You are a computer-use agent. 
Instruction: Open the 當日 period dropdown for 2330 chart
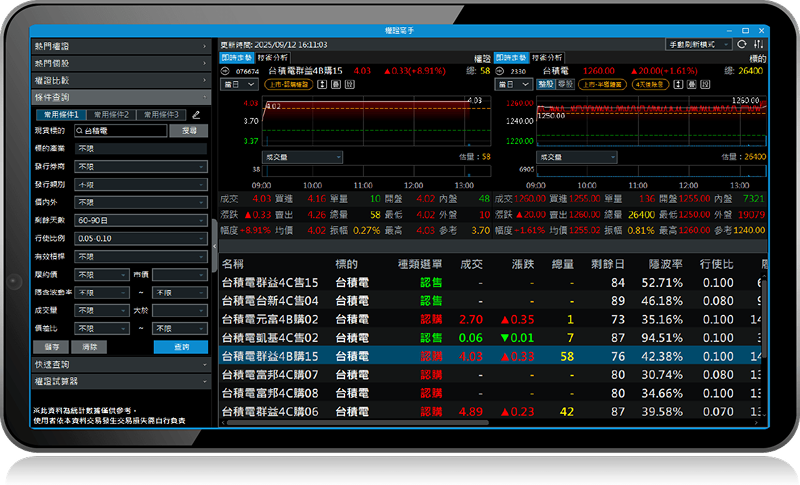click(514, 84)
